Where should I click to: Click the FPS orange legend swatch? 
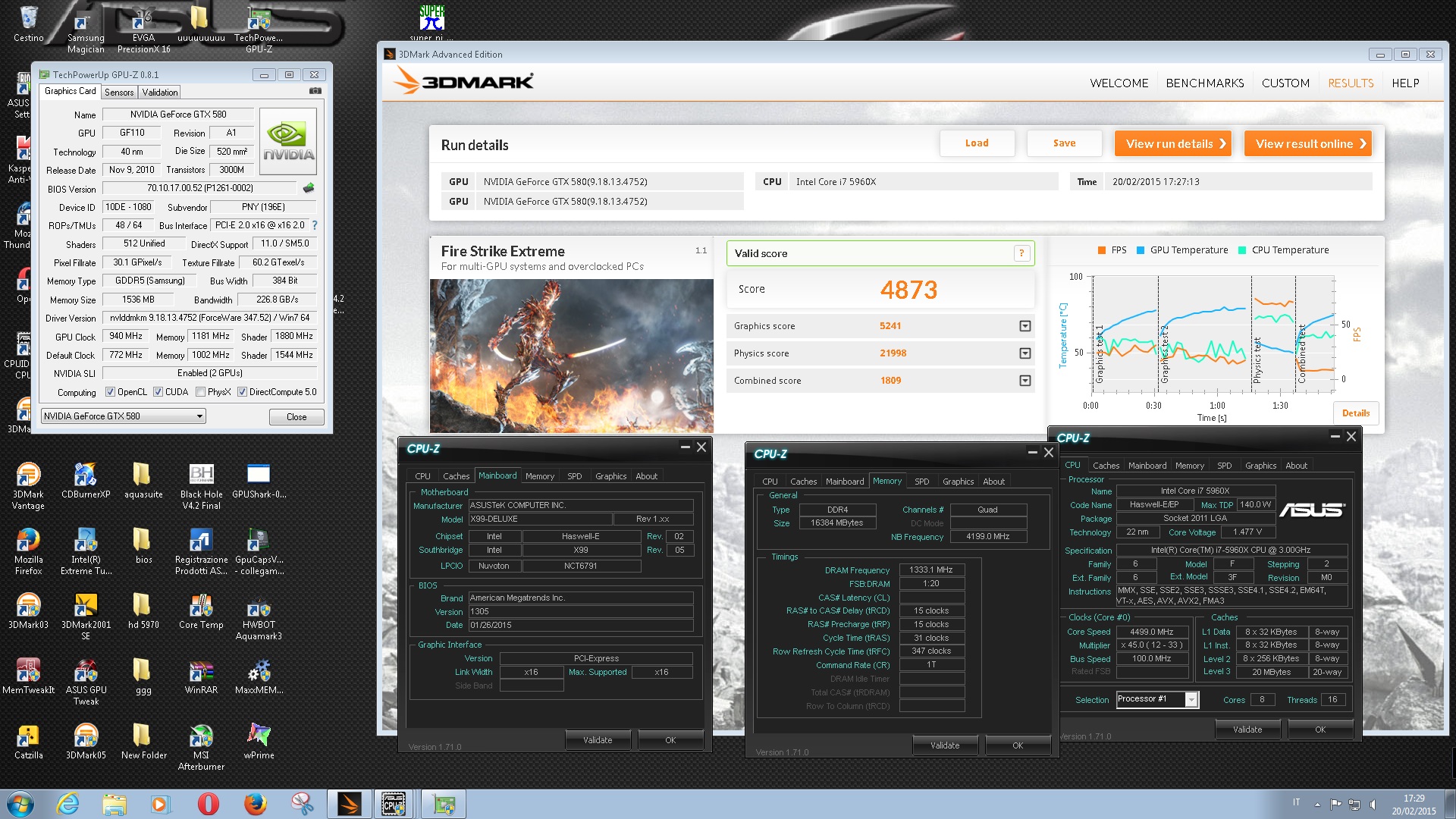click(1102, 250)
